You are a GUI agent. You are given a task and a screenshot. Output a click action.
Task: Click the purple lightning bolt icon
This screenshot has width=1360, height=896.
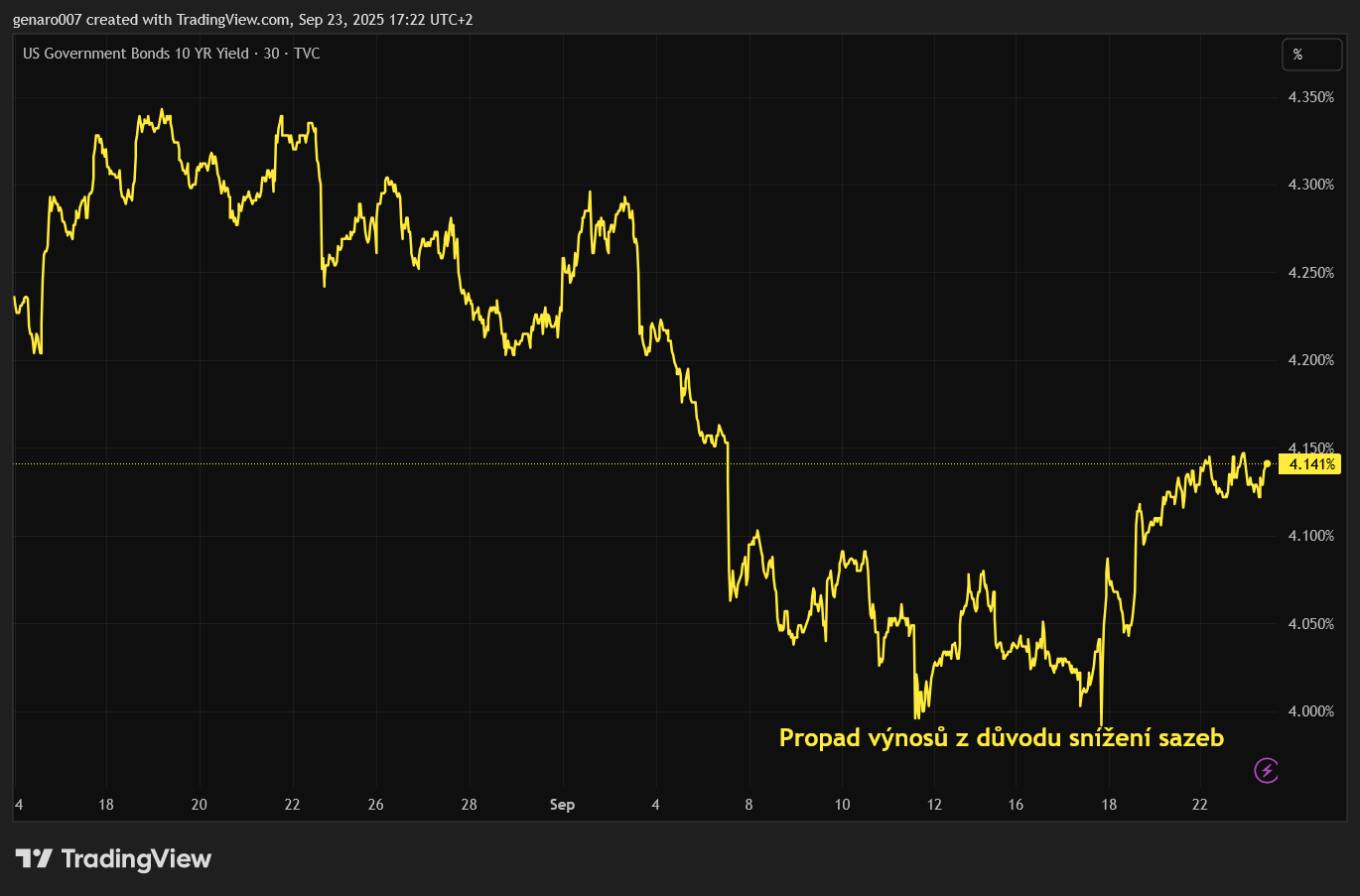click(x=1267, y=770)
